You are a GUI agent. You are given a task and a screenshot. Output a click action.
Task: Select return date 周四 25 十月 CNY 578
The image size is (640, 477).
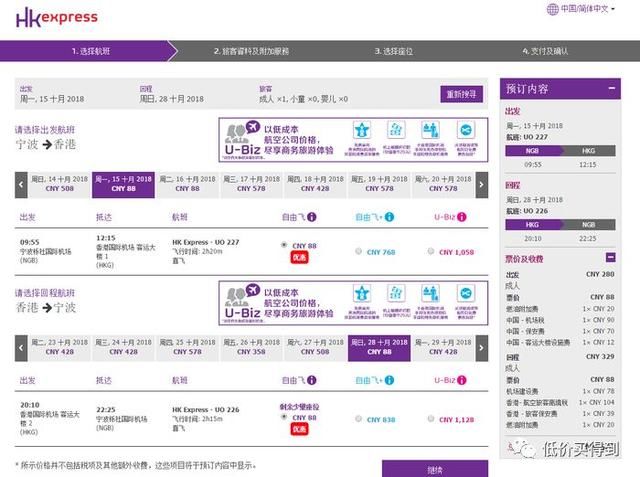point(187,347)
